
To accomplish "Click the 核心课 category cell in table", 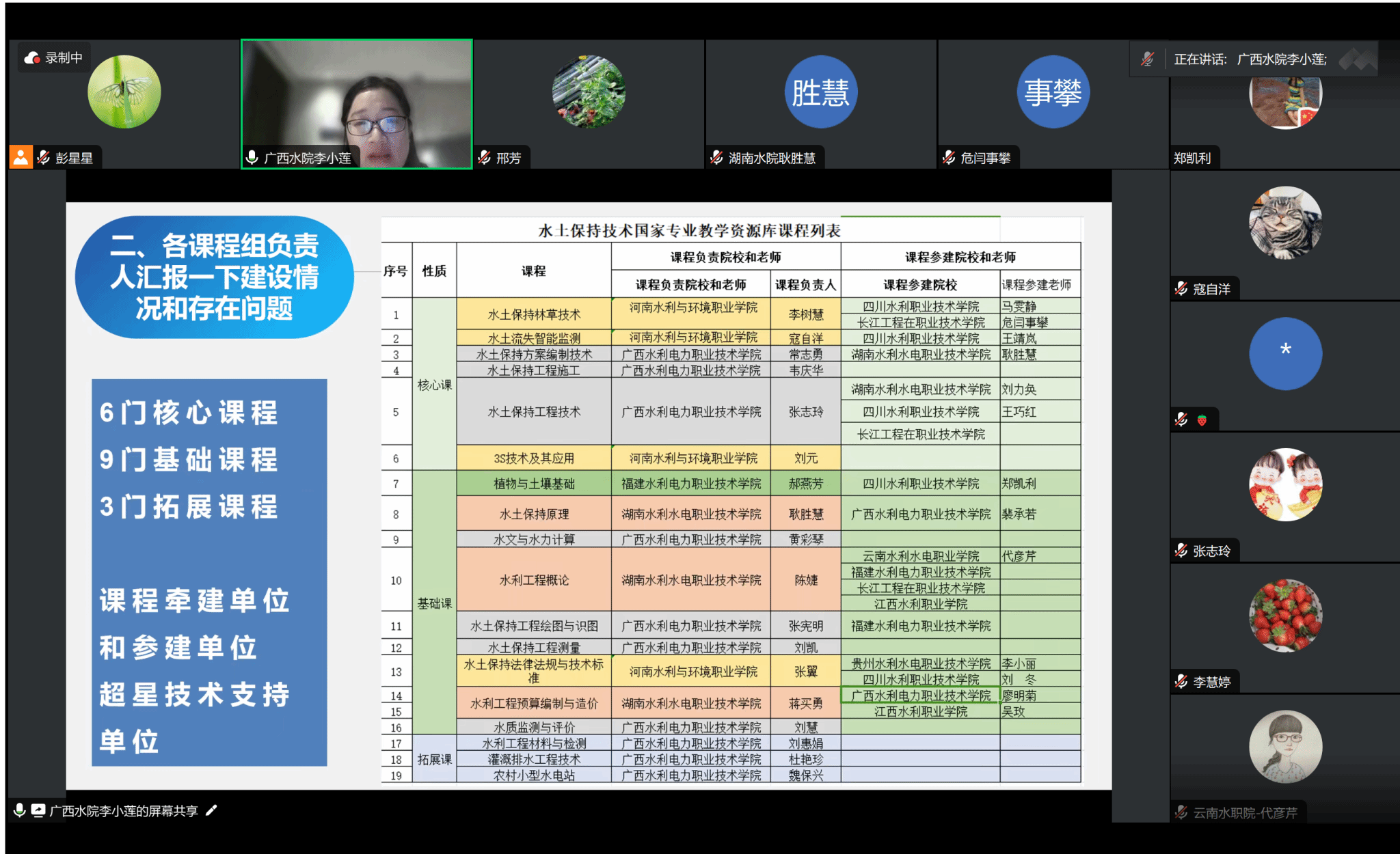I will 434,385.
